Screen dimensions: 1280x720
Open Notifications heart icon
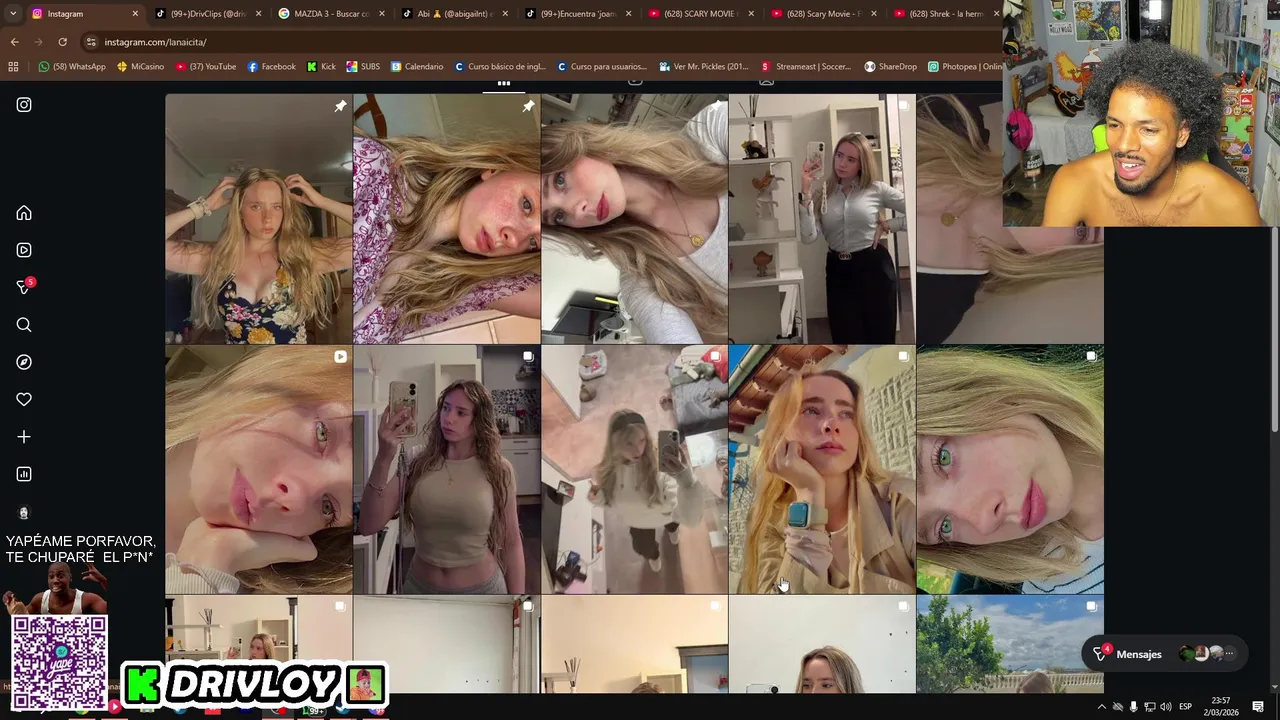click(x=24, y=399)
